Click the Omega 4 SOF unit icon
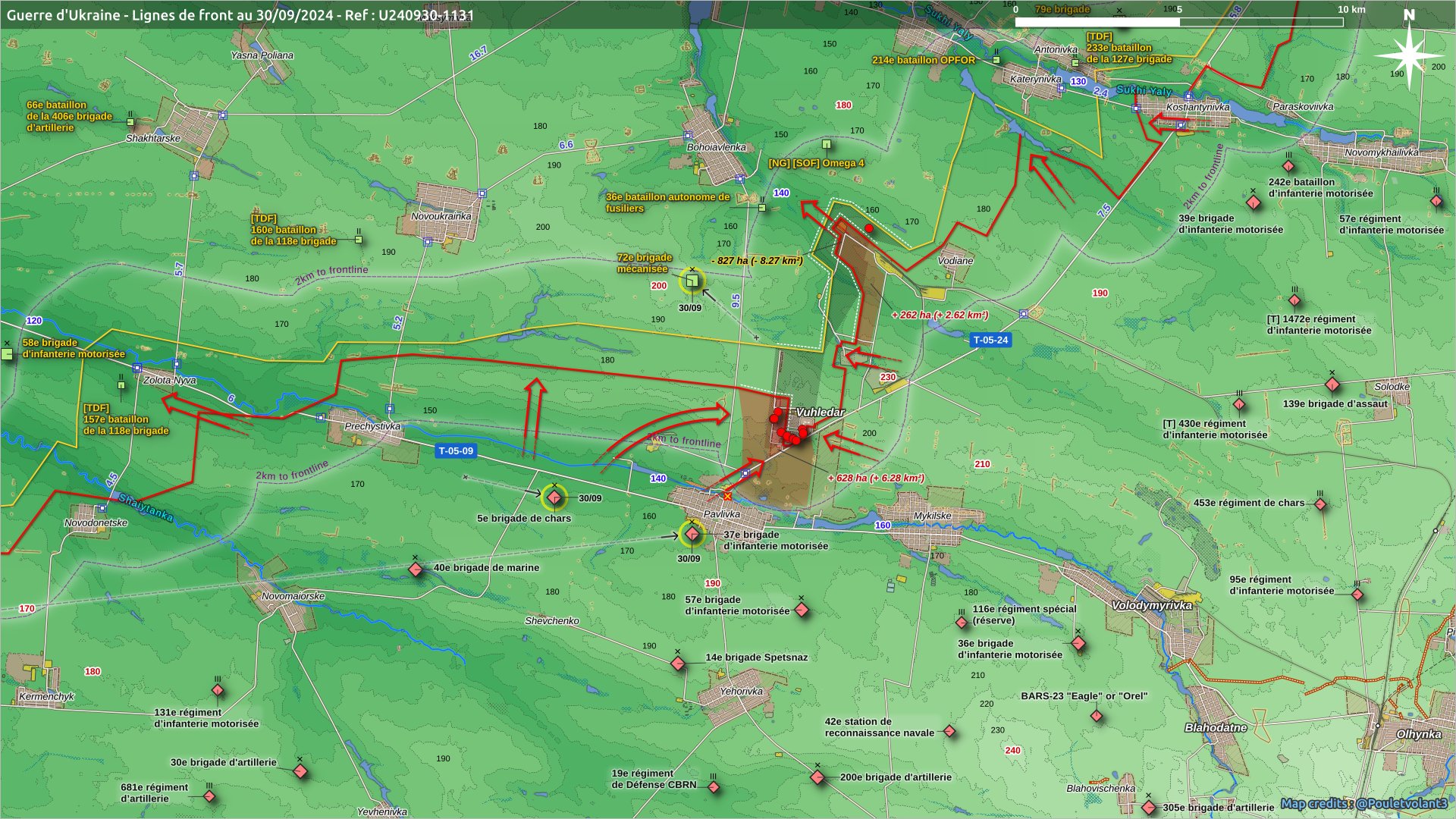The width and height of the screenshot is (1456, 819). [827, 144]
